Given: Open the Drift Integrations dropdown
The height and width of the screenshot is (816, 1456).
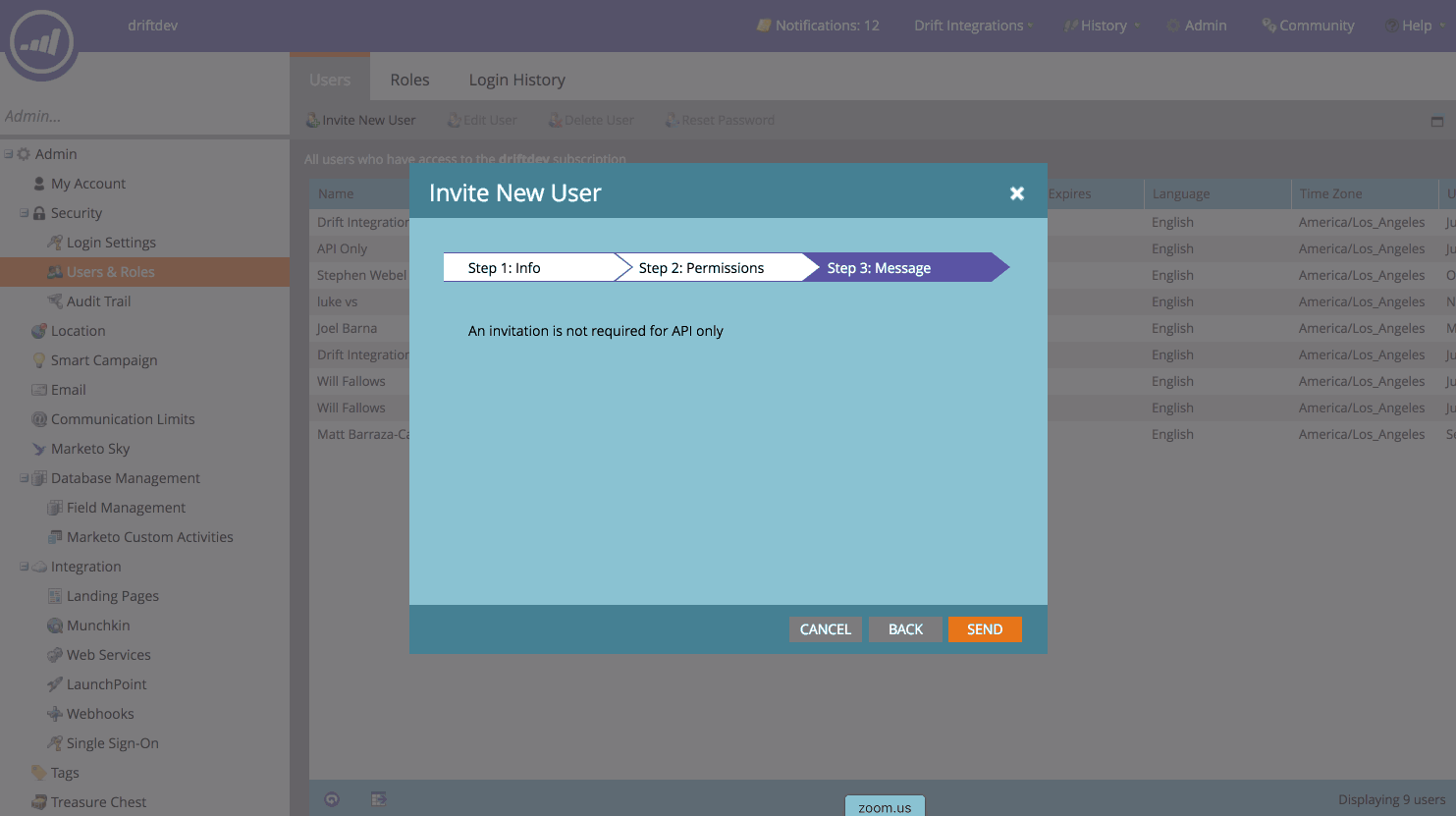Looking at the screenshot, I should pyautogui.click(x=973, y=26).
